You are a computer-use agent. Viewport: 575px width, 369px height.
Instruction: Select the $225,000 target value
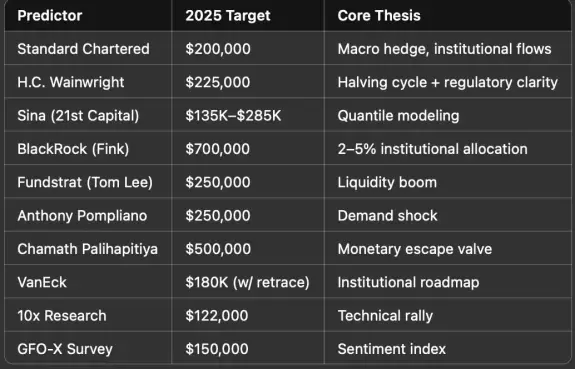(218, 82)
